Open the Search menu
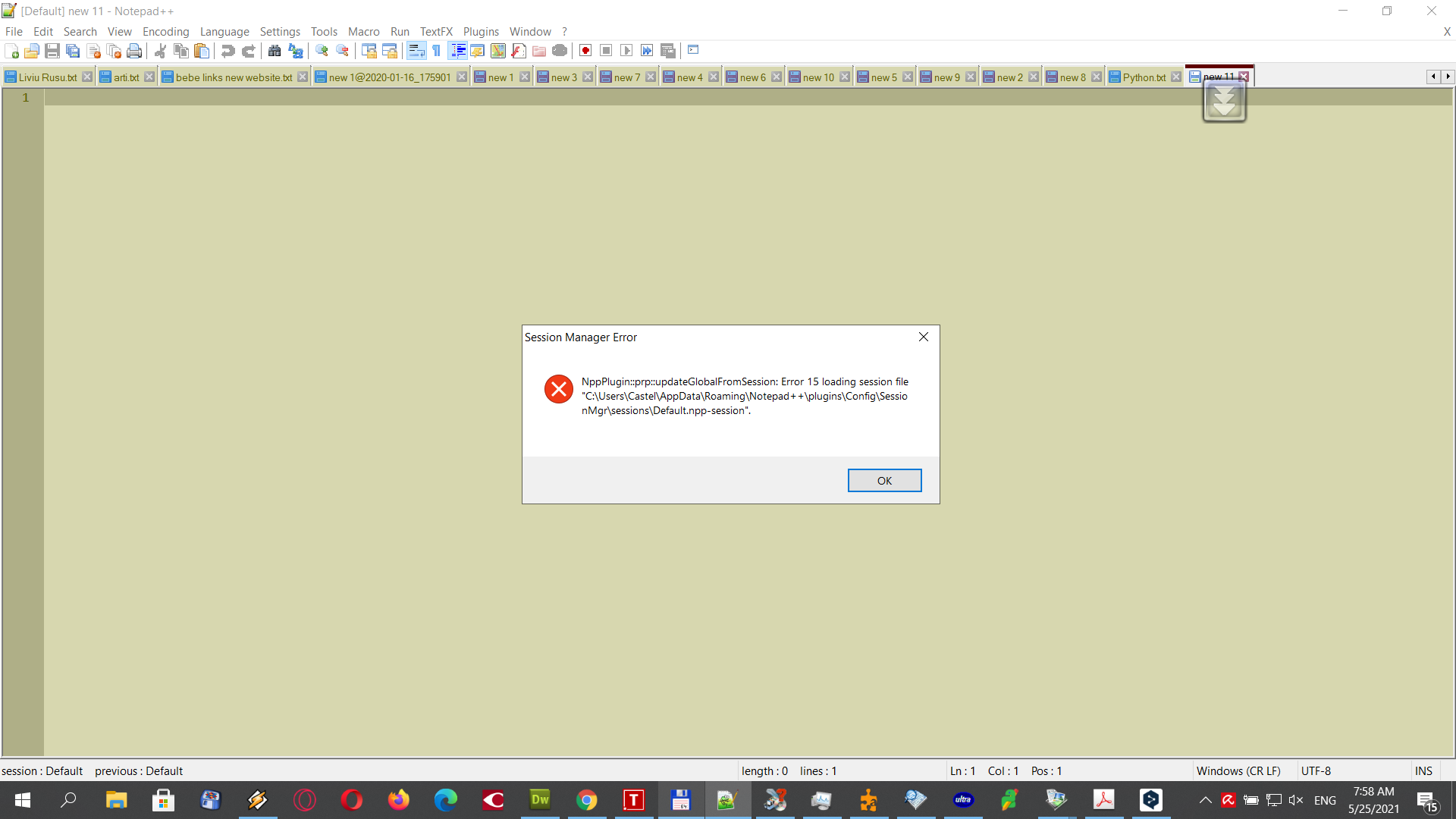This screenshot has width=1456, height=819. (x=80, y=31)
